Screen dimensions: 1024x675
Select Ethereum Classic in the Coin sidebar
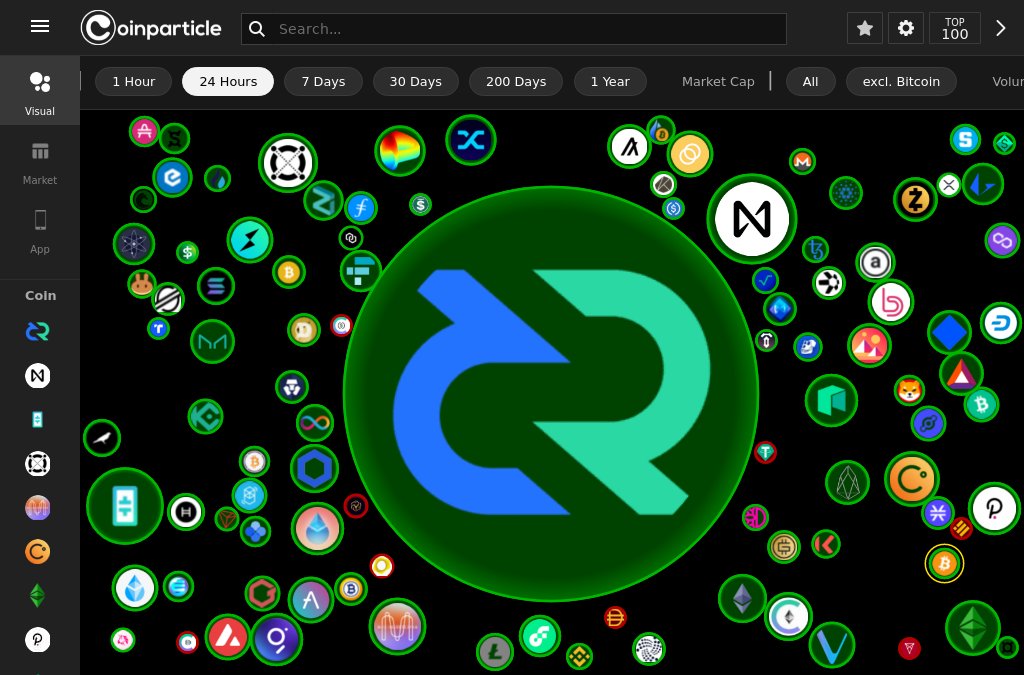click(x=37, y=595)
